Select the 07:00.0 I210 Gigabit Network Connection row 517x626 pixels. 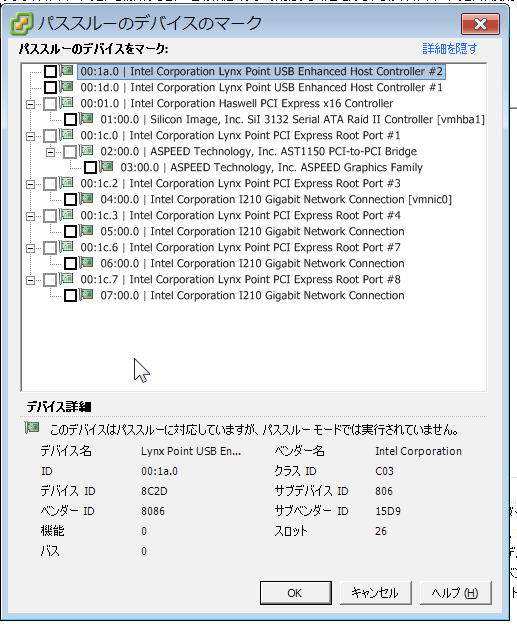[252, 295]
